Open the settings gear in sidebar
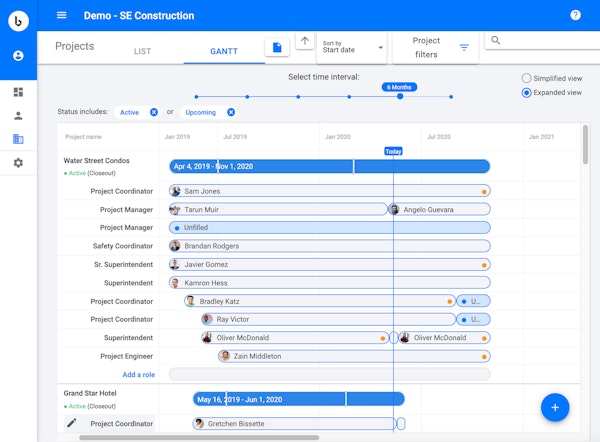The image size is (600, 442). pos(18,162)
